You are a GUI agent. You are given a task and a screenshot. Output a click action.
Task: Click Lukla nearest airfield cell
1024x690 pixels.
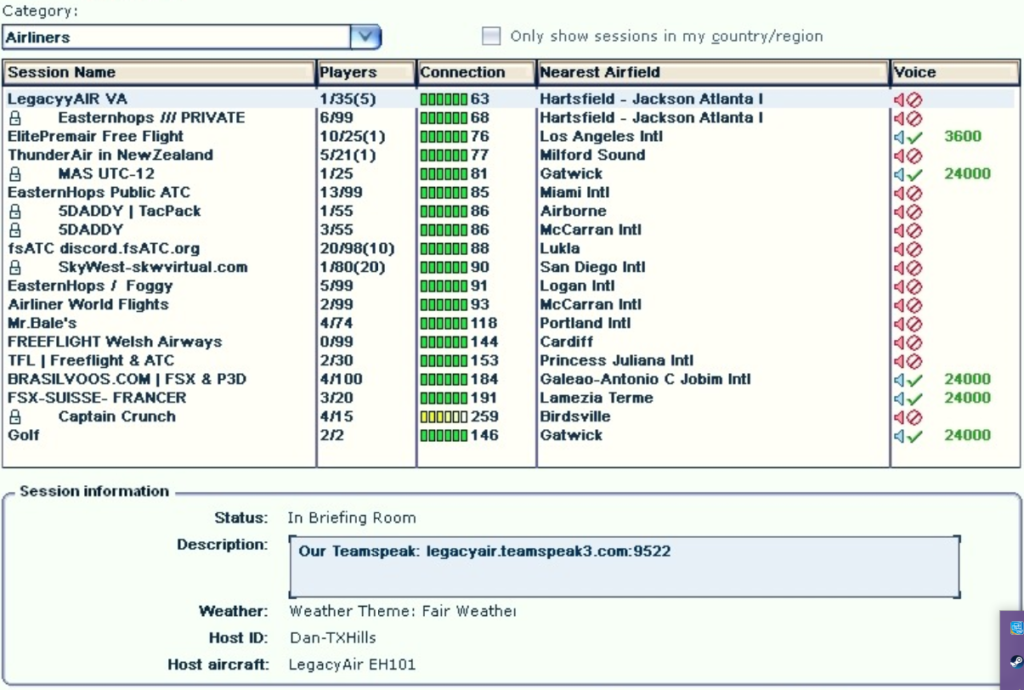tap(560, 249)
